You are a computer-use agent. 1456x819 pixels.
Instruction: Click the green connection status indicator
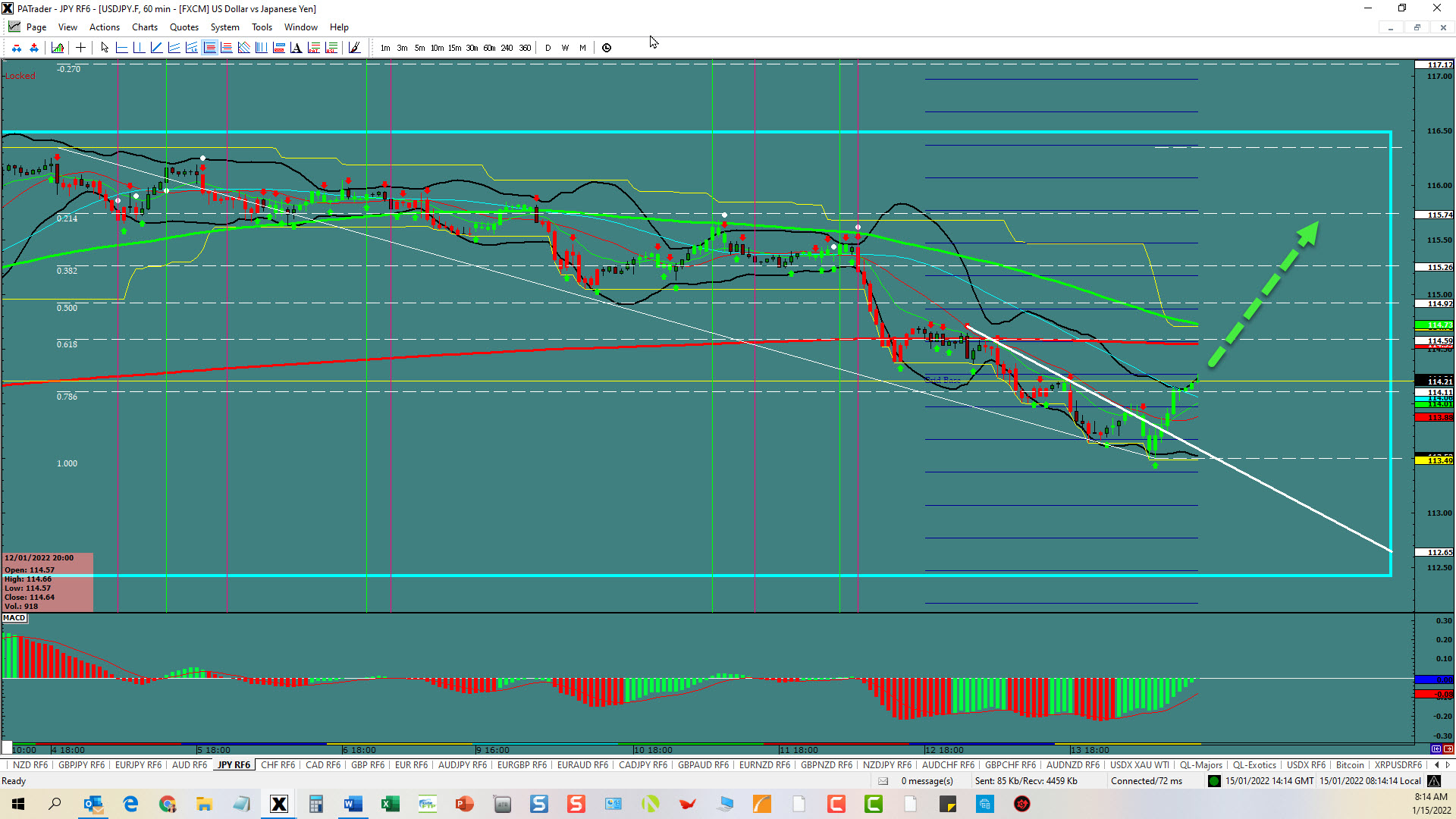coord(1214,781)
